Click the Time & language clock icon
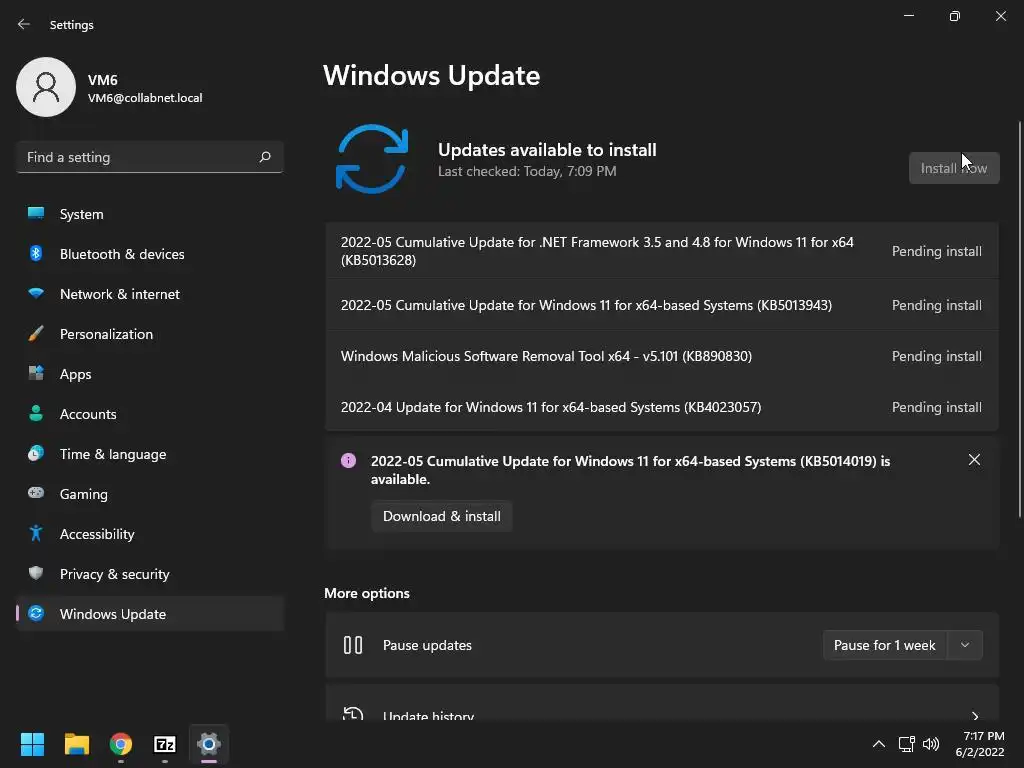Image resolution: width=1024 pixels, height=768 pixels. click(x=36, y=453)
